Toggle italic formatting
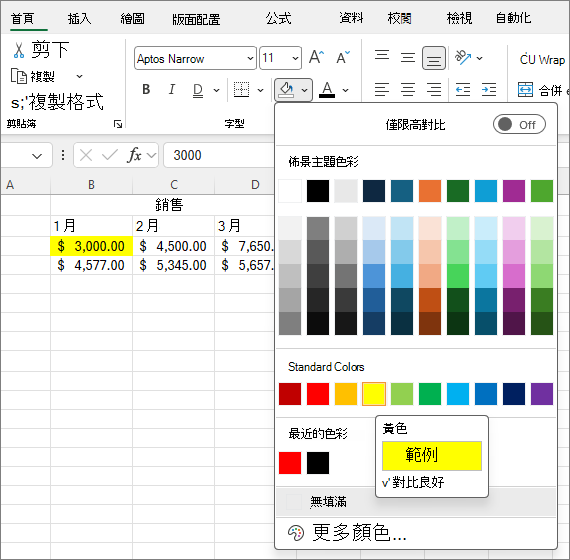This screenshot has height=560, width=570. [x=172, y=89]
